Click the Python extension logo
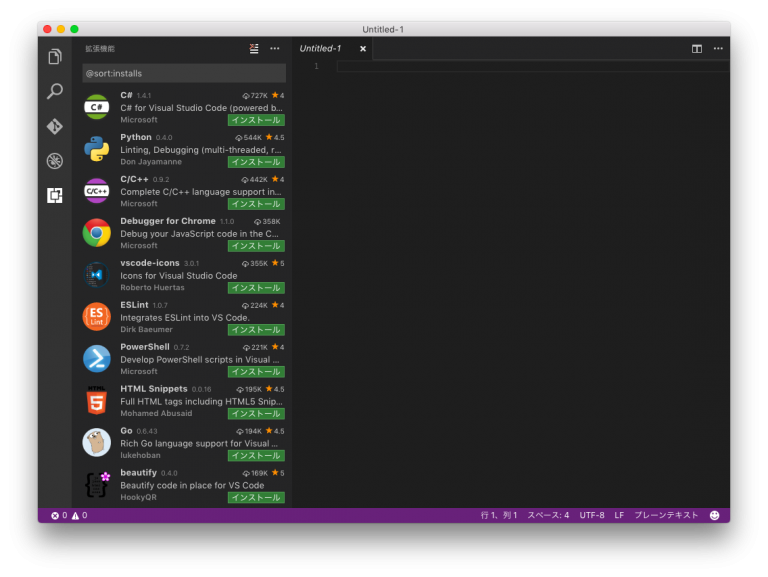 (x=96, y=149)
